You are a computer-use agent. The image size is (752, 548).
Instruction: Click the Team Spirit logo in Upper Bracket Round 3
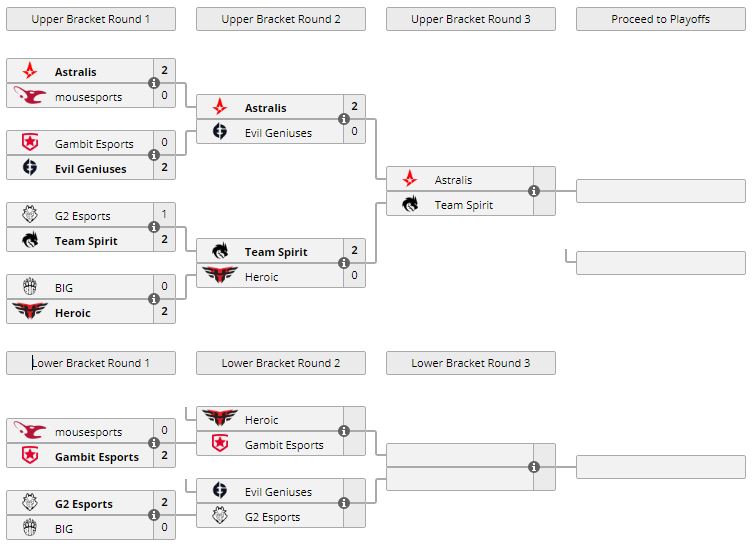click(x=410, y=204)
